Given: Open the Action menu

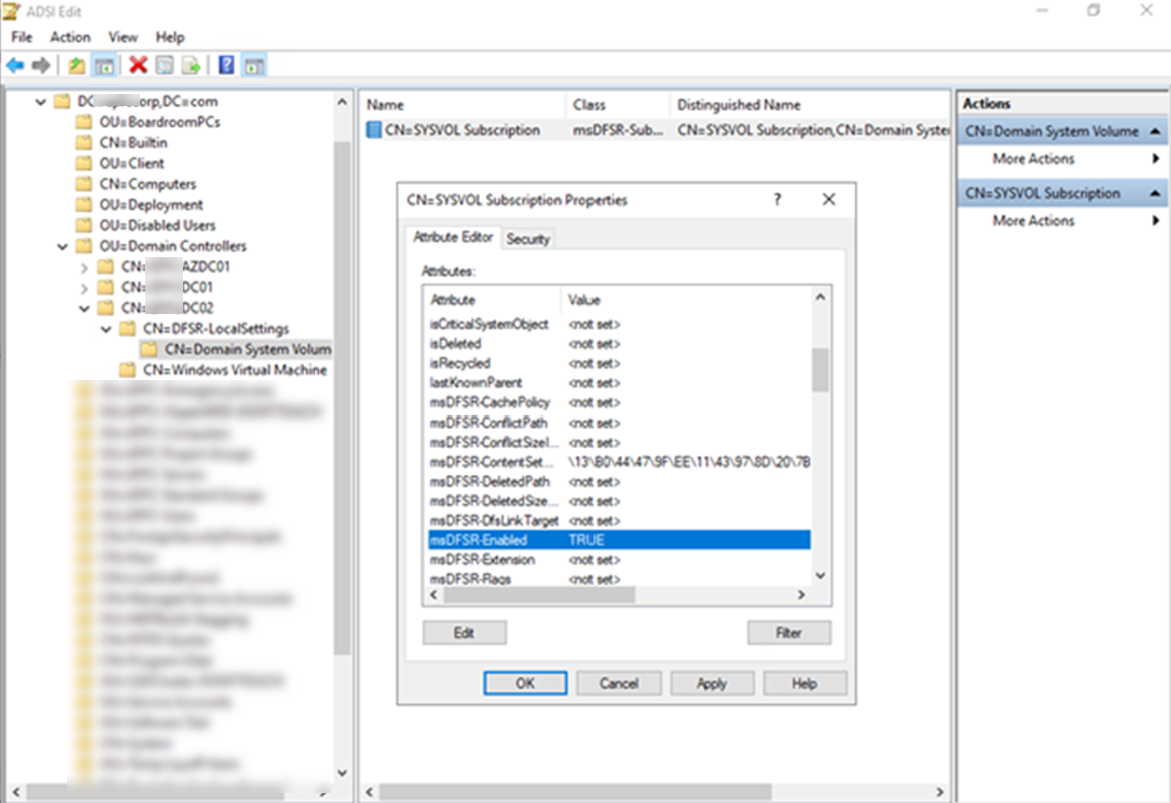Looking at the screenshot, I should click(x=70, y=37).
